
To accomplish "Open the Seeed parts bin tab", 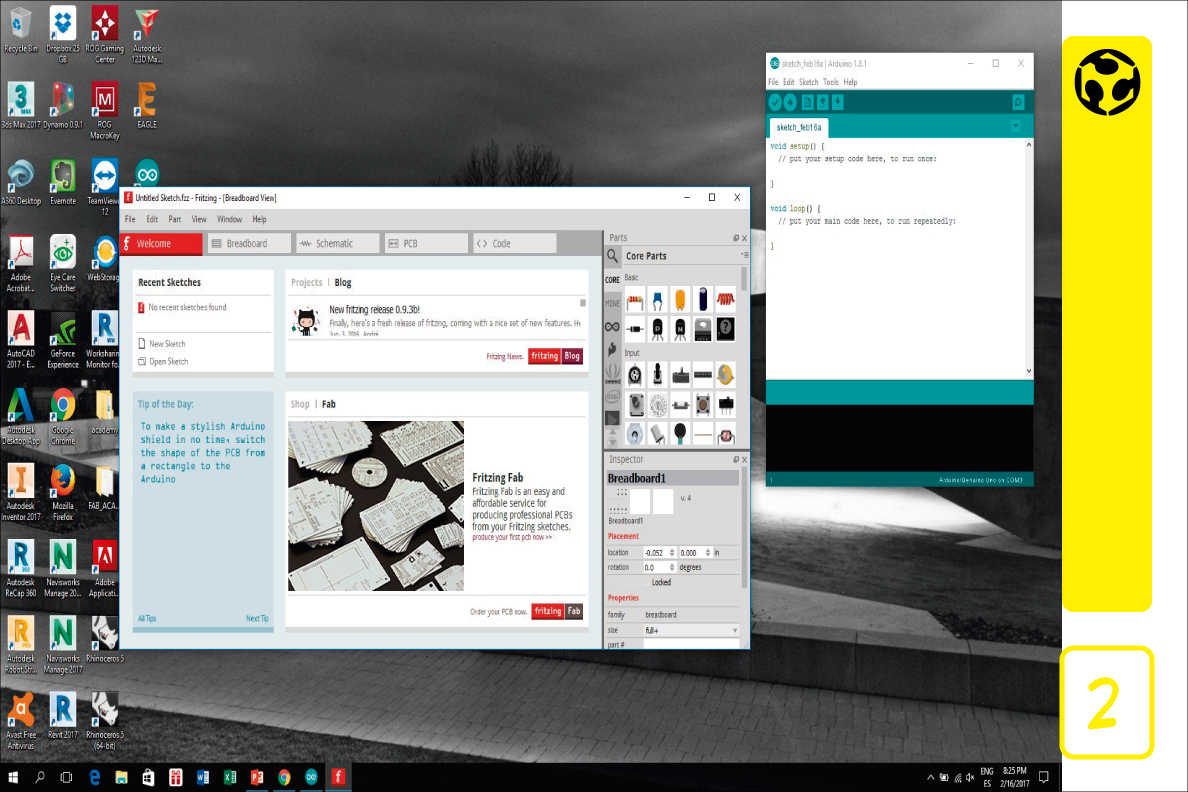I will 612,374.
